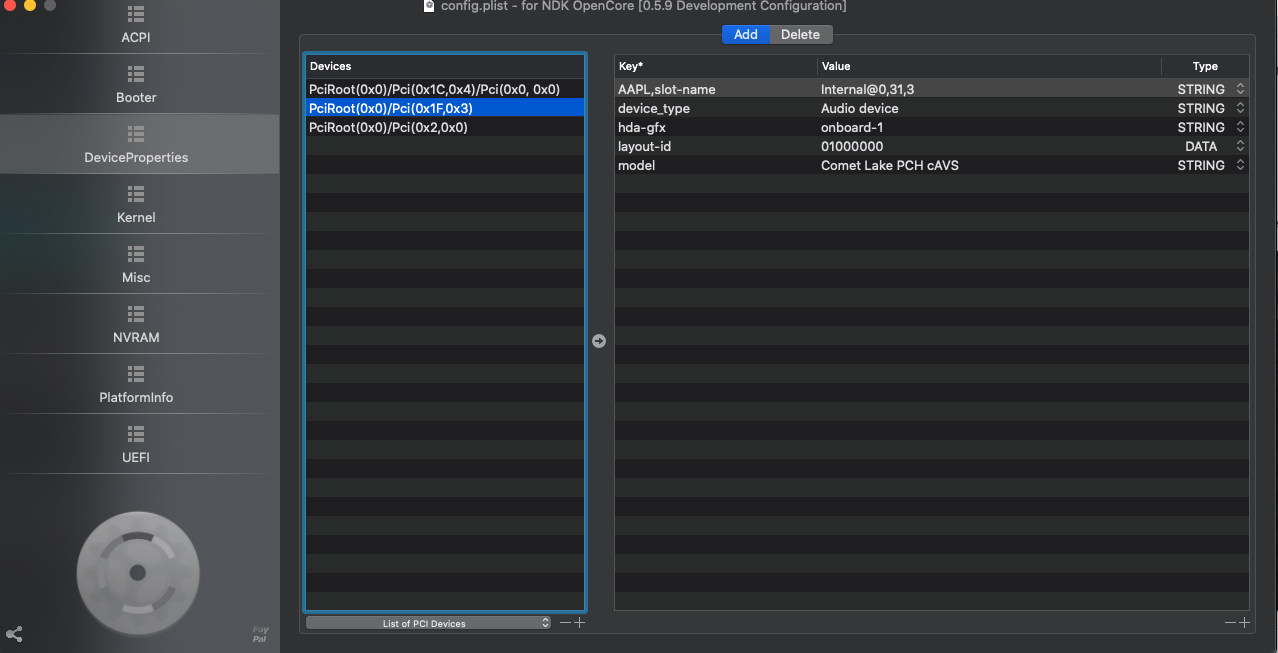Go to the Booter section
Screen dimensions: 1278x653
[136, 85]
